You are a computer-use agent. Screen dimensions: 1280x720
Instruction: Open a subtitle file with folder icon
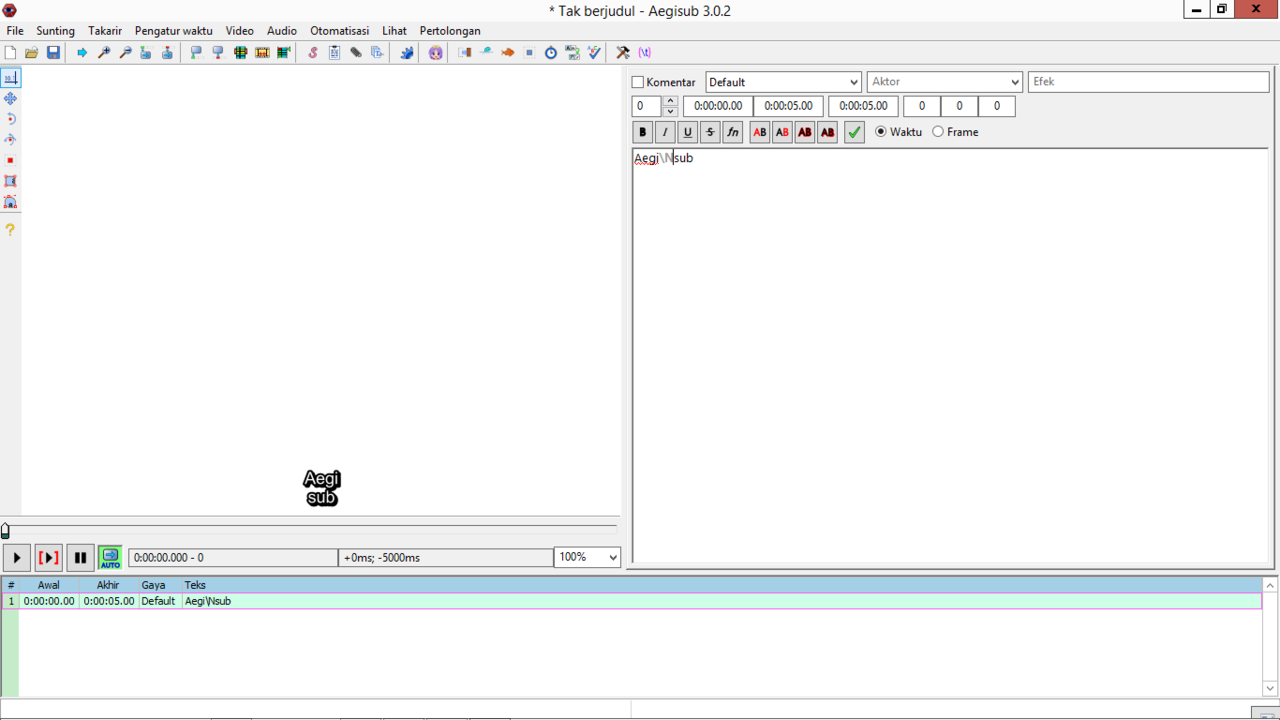[x=31, y=52]
